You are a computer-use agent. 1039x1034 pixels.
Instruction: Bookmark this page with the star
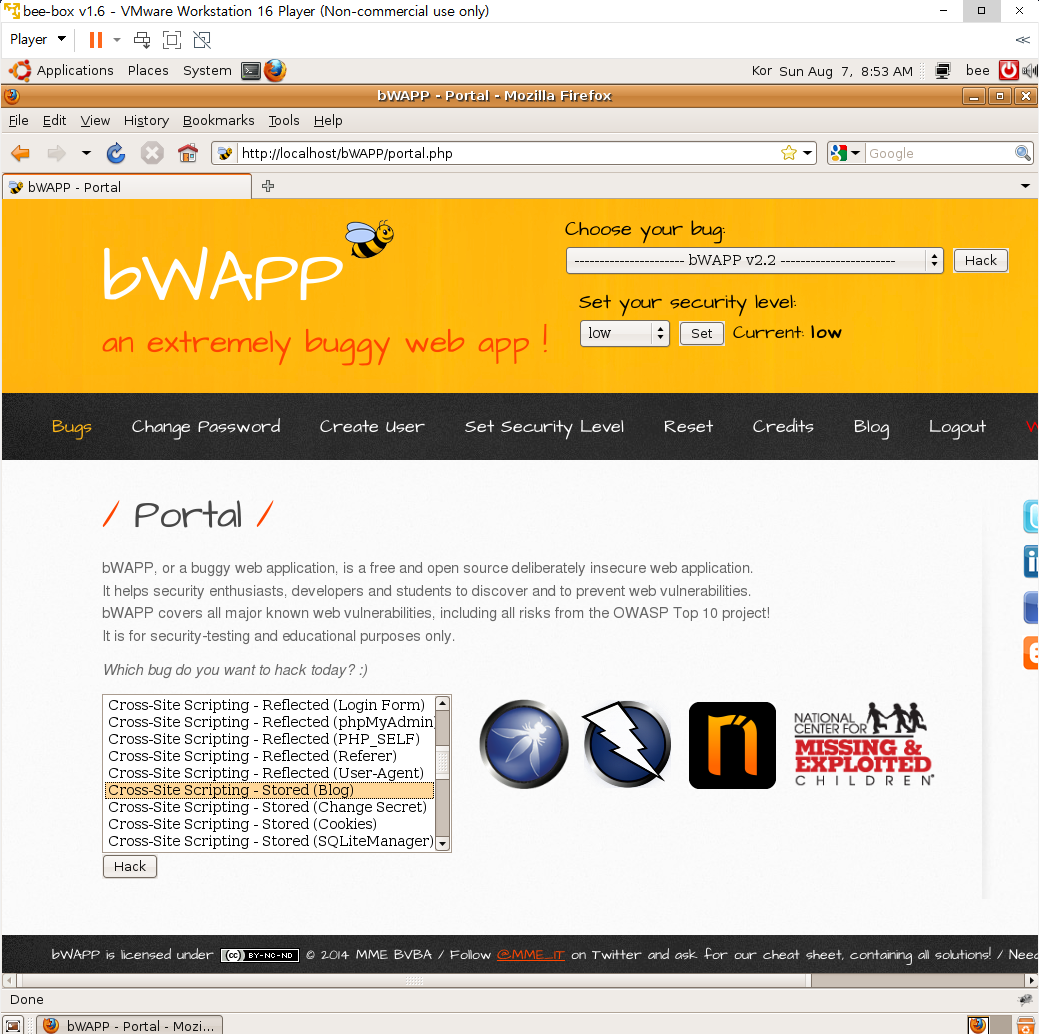789,153
